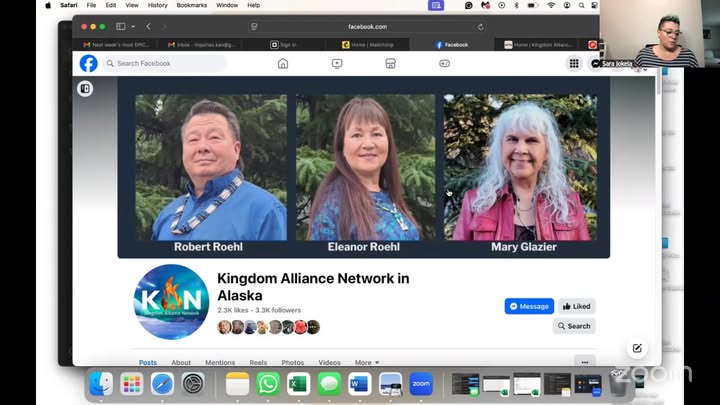720x405 pixels.
Task: Click the Search Facebook input field
Action: pyautogui.click(x=165, y=63)
